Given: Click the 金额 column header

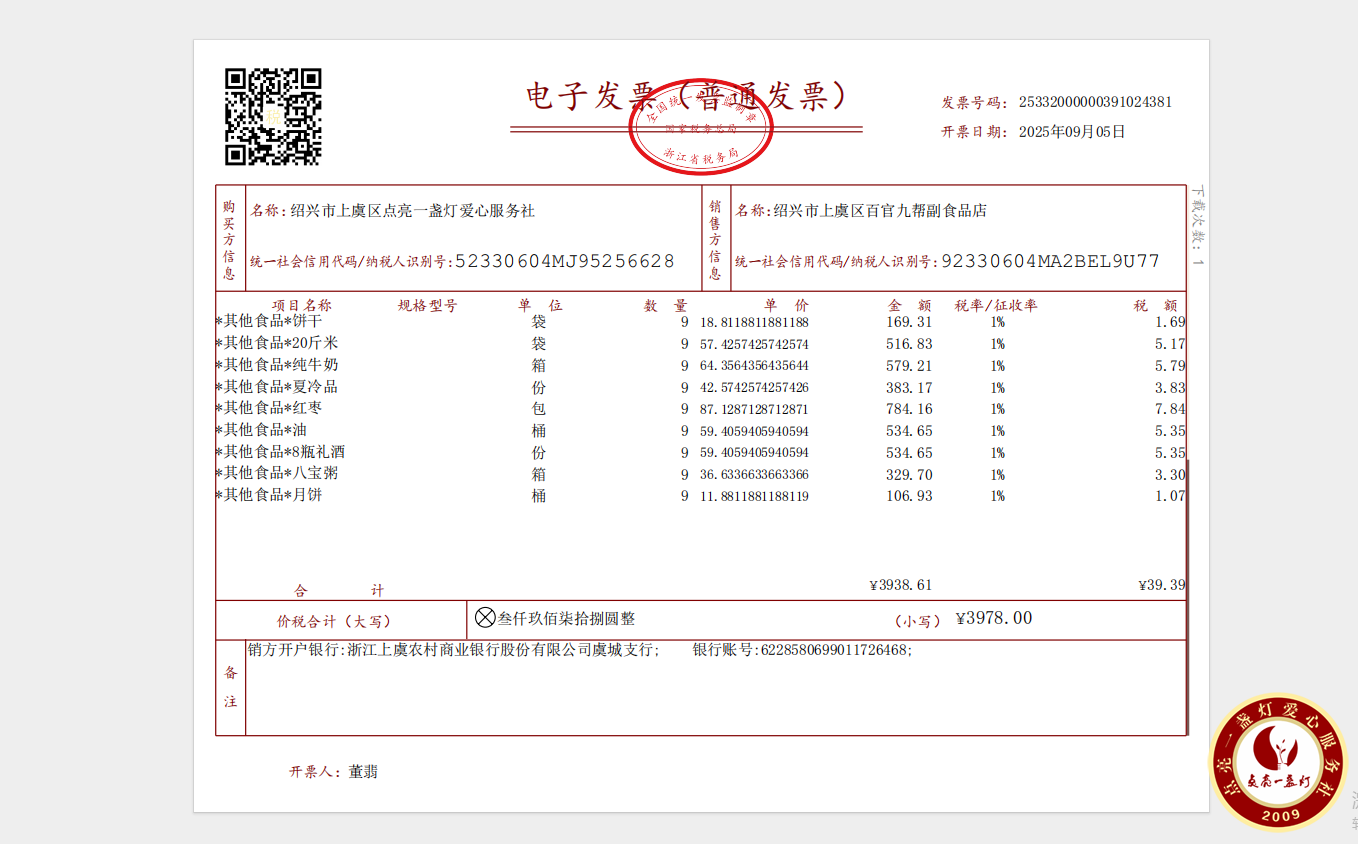Looking at the screenshot, I should click(x=911, y=305).
